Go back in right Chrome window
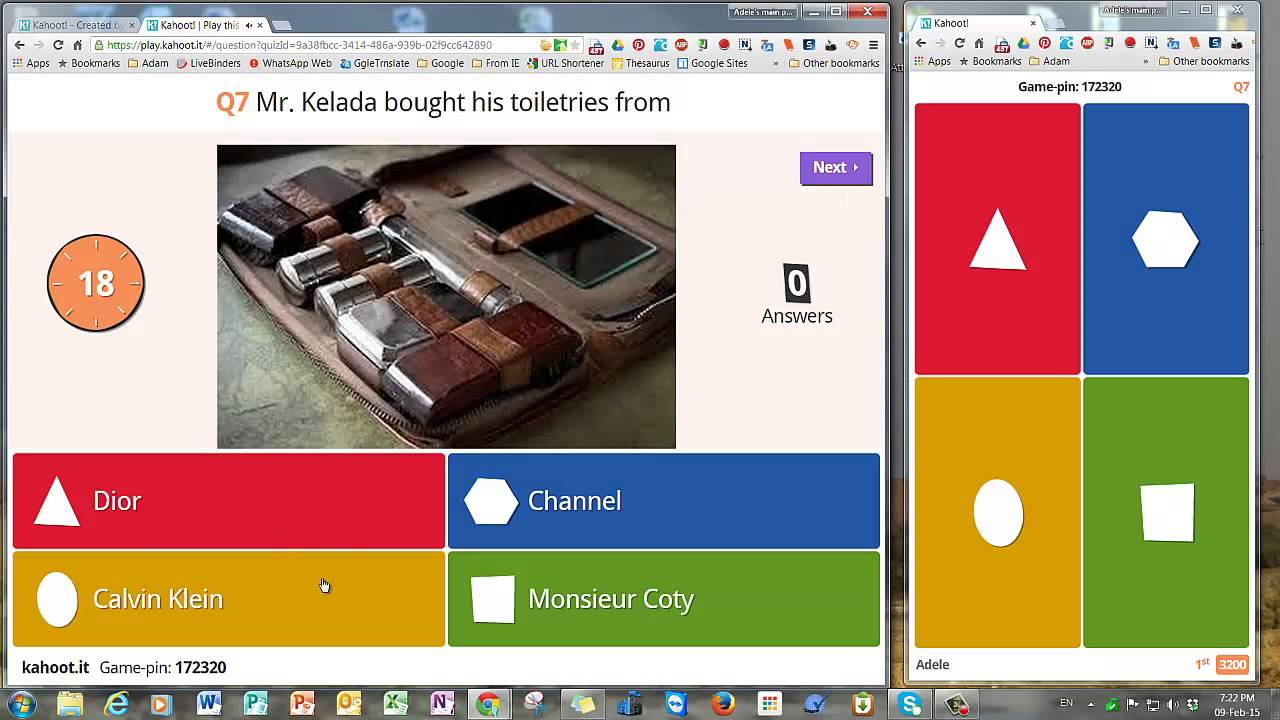This screenshot has width=1280, height=720. (921, 43)
